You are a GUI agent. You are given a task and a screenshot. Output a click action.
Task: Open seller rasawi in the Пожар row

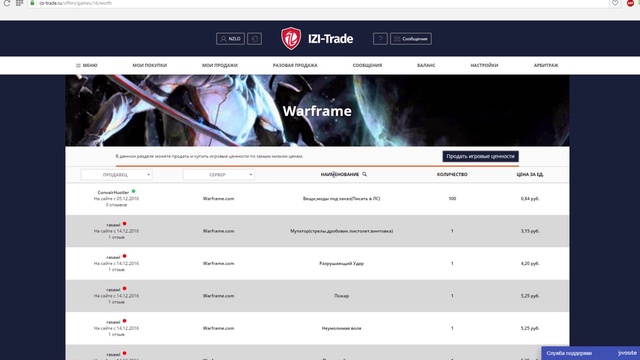[x=113, y=290]
